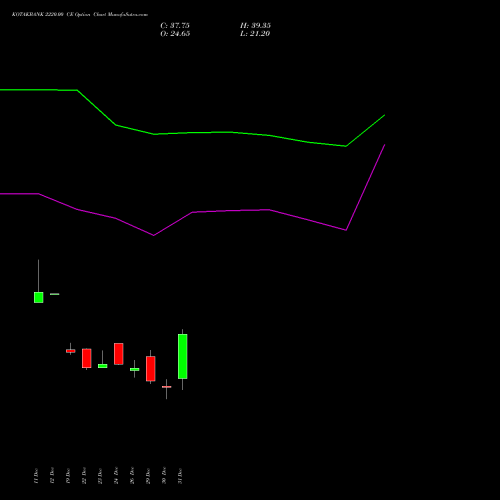This screenshot has height=500, width=500.
Task: Select the small green candle for 26 Dec
Action: tap(135, 369)
